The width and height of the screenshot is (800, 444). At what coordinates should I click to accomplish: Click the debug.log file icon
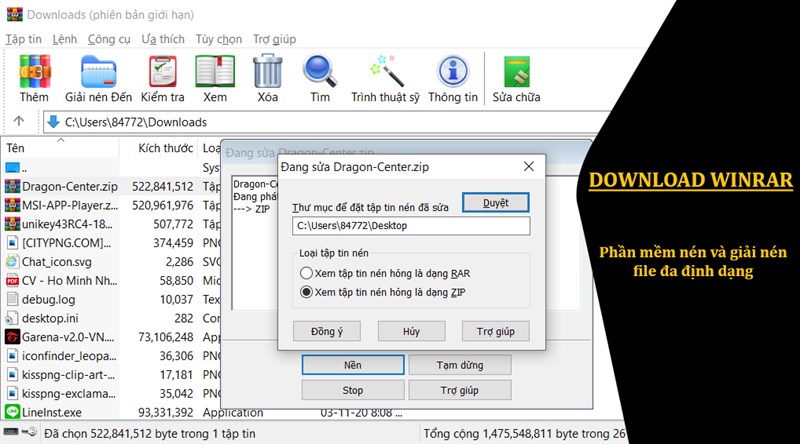coord(12,300)
